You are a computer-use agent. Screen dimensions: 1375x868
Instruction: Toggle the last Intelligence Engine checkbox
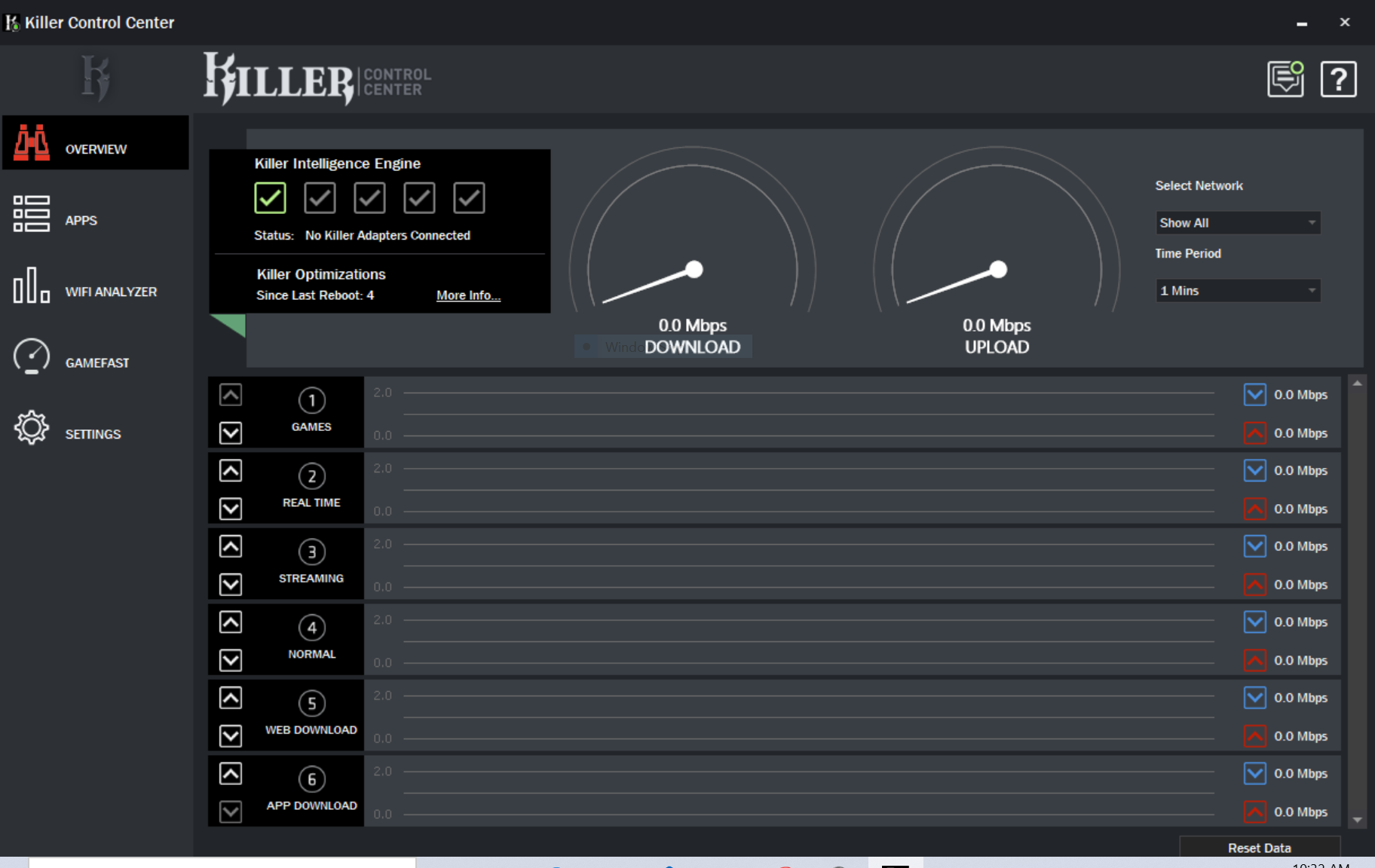click(469, 198)
